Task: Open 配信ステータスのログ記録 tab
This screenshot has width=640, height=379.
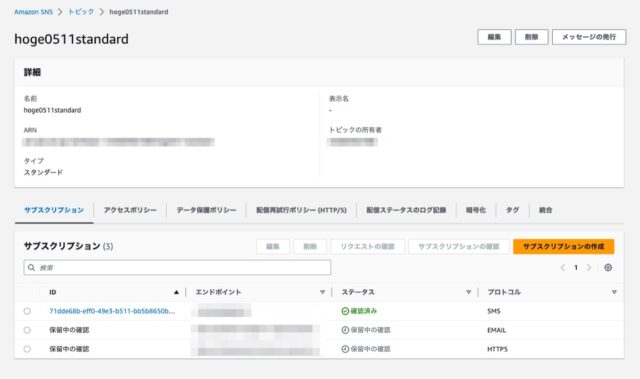Action: click(x=406, y=210)
